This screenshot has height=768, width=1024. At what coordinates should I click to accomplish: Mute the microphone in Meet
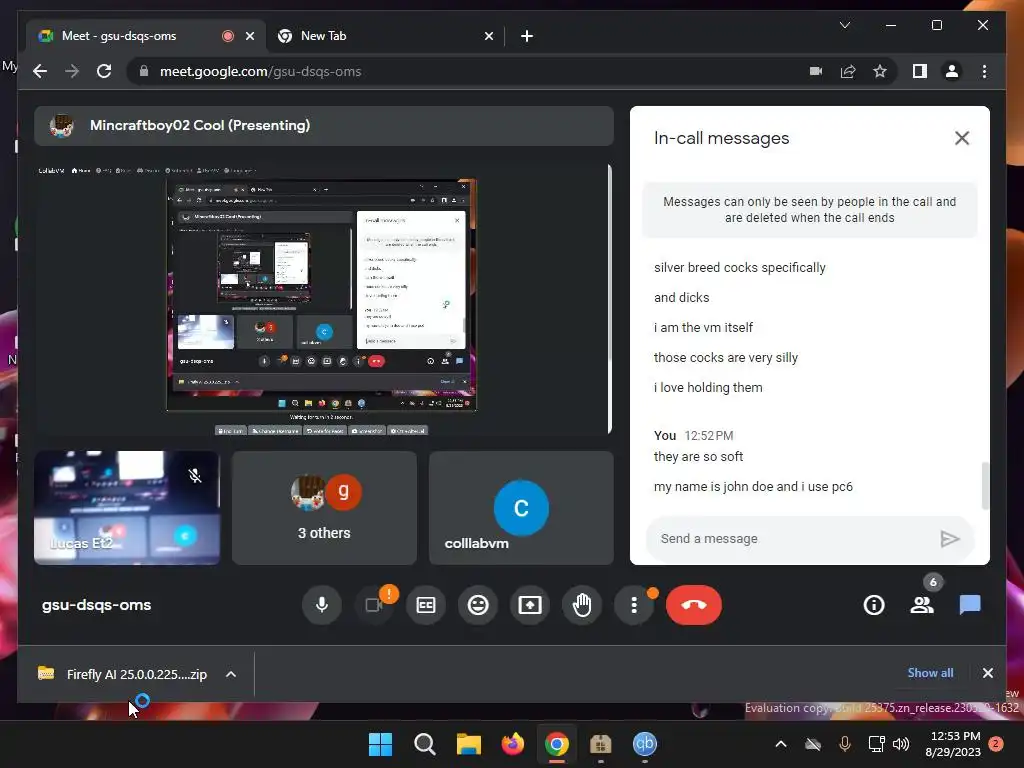321,605
